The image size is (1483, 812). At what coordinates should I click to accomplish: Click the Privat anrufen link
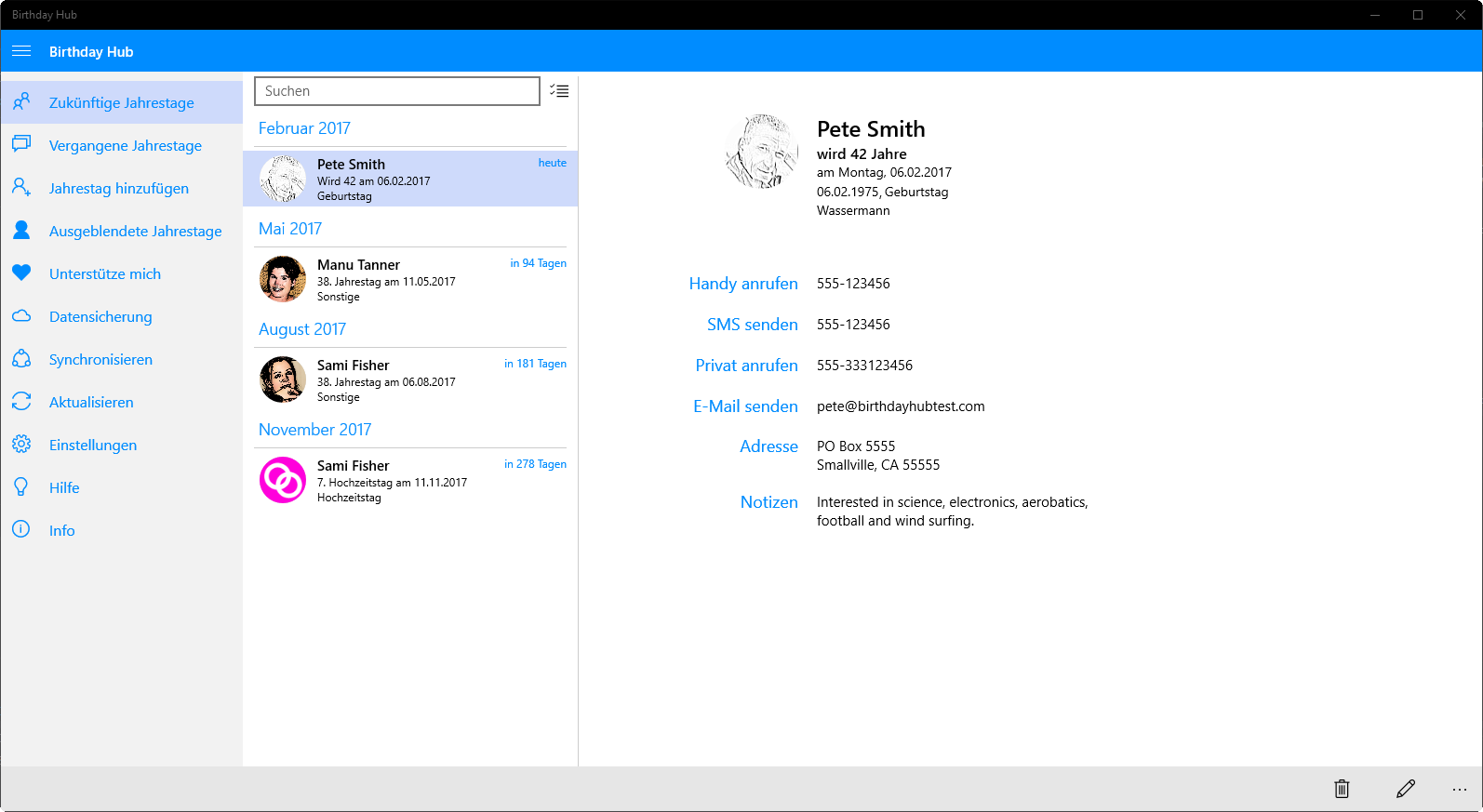pyautogui.click(x=747, y=366)
